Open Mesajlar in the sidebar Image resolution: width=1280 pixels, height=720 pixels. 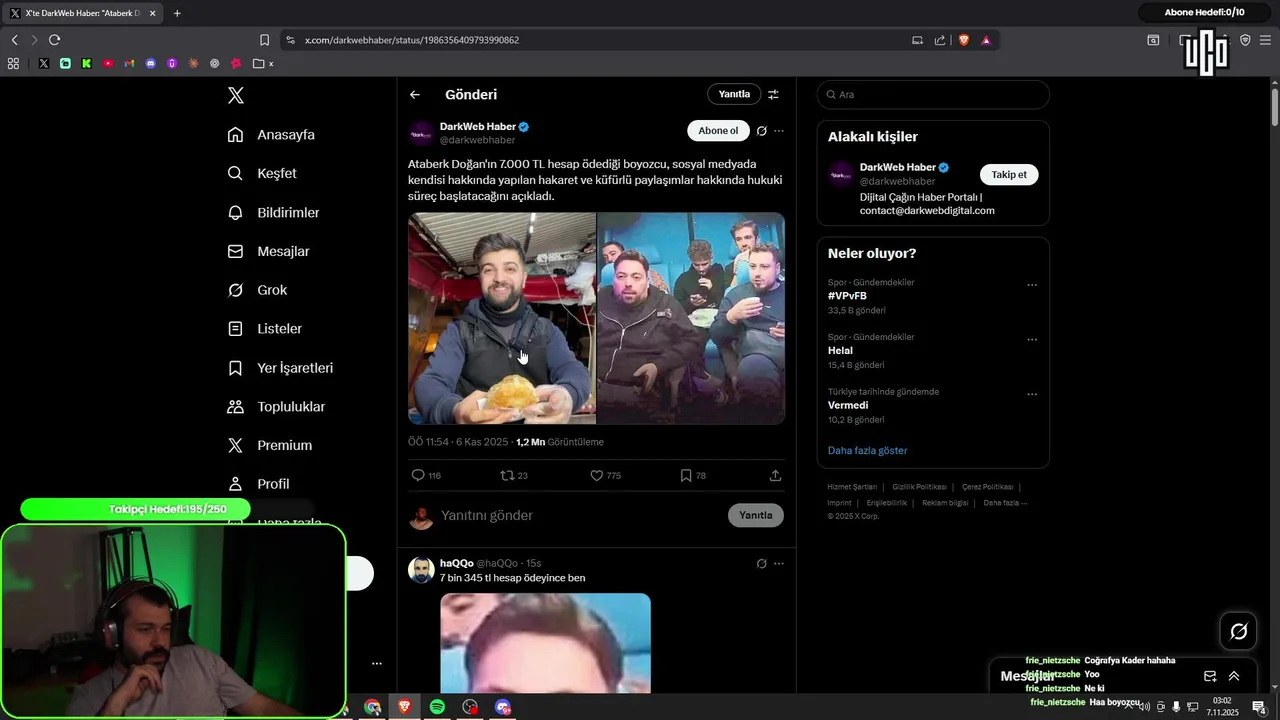coord(268,251)
